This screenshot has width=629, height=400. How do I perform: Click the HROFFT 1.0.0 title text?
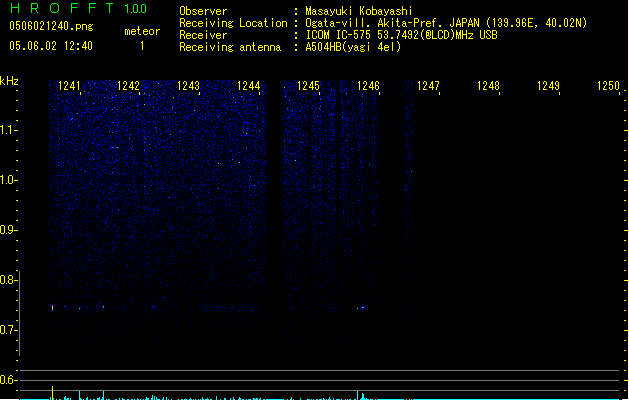coord(79,8)
